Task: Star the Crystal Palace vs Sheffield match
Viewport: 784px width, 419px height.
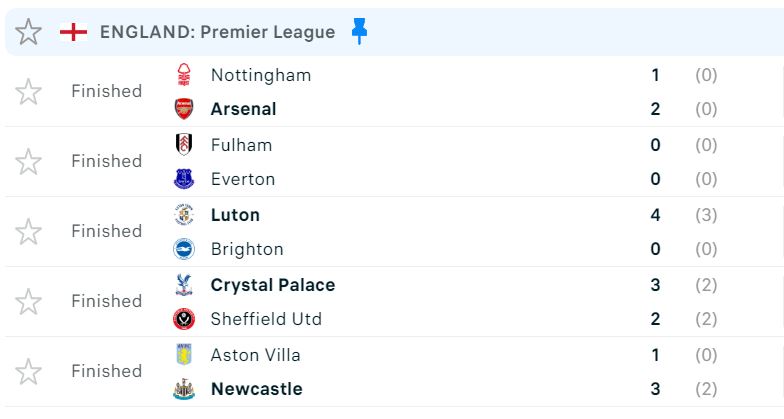Action: [29, 302]
